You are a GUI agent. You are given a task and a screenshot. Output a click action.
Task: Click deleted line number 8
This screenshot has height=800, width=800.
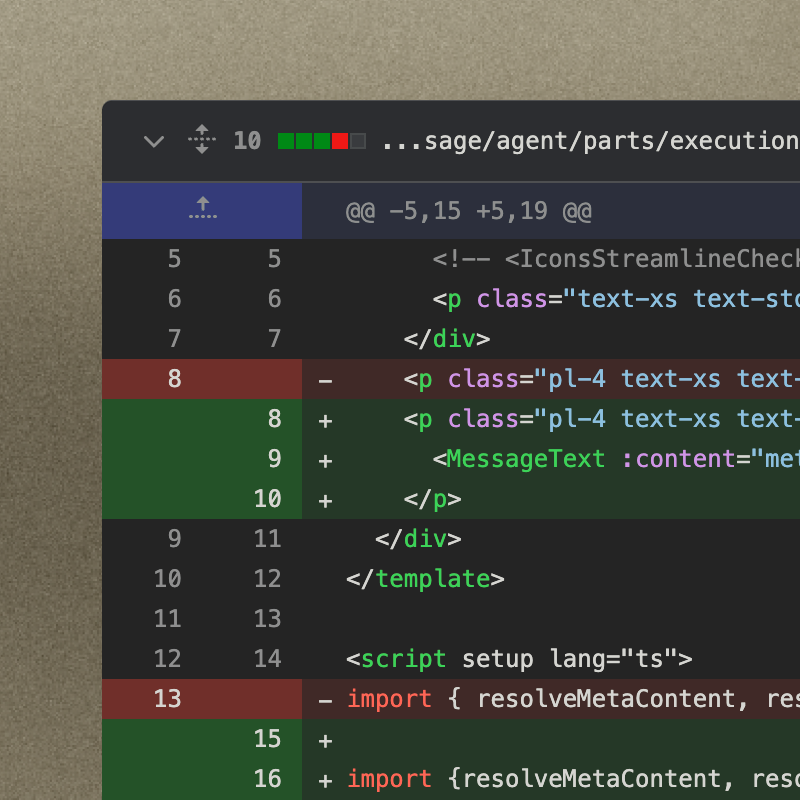174,379
